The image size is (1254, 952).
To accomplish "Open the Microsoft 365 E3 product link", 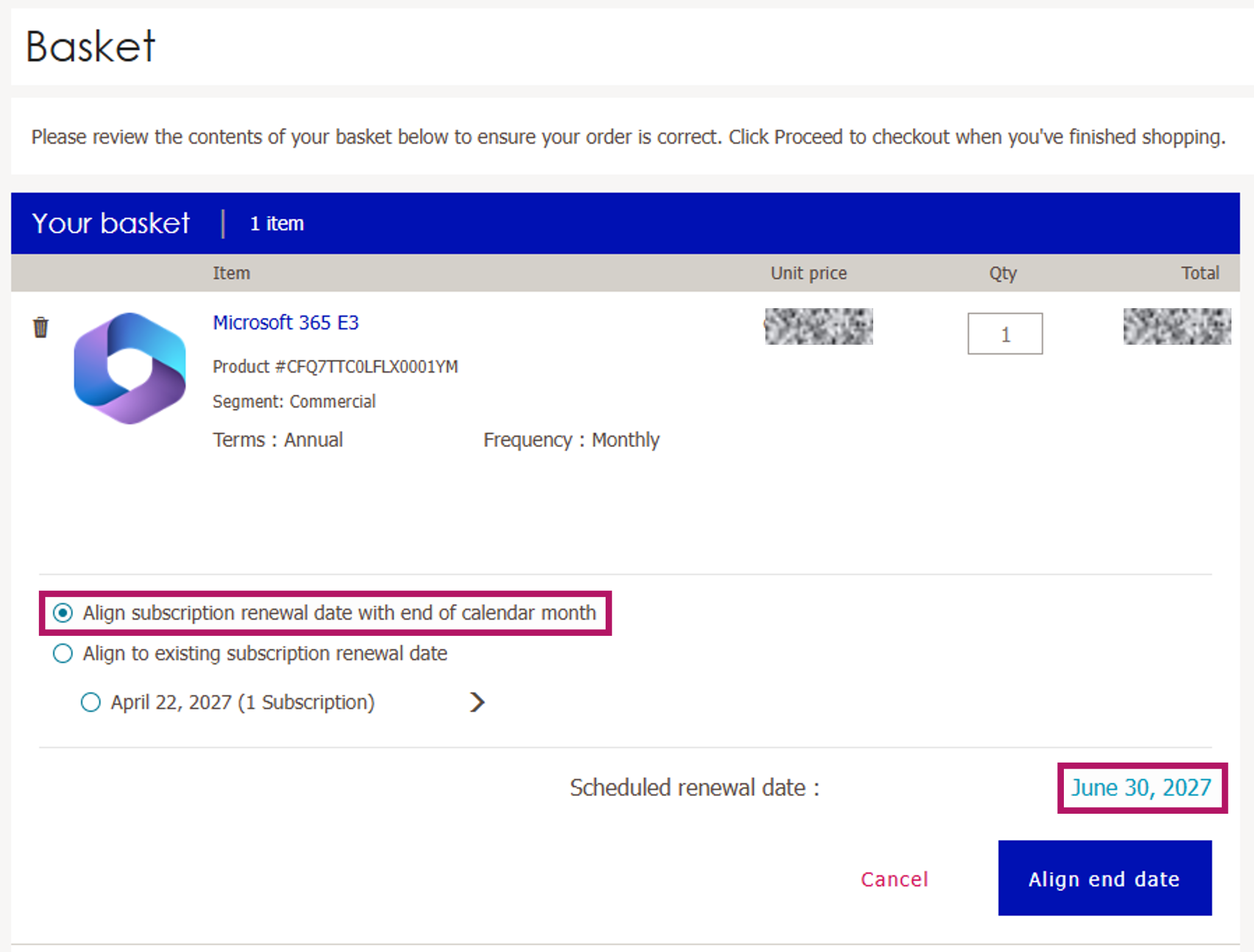I will pyautogui.click(x=286, y=322).
